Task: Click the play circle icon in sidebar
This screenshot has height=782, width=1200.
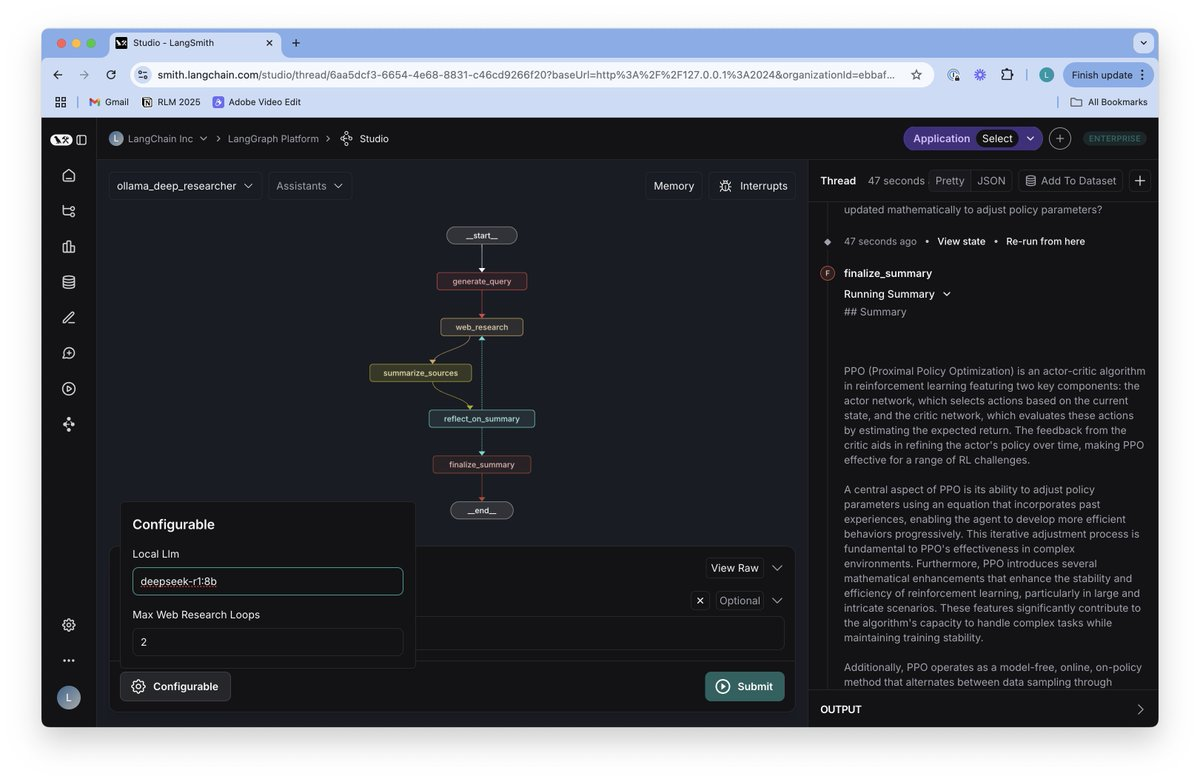Action: coord(69,389)
